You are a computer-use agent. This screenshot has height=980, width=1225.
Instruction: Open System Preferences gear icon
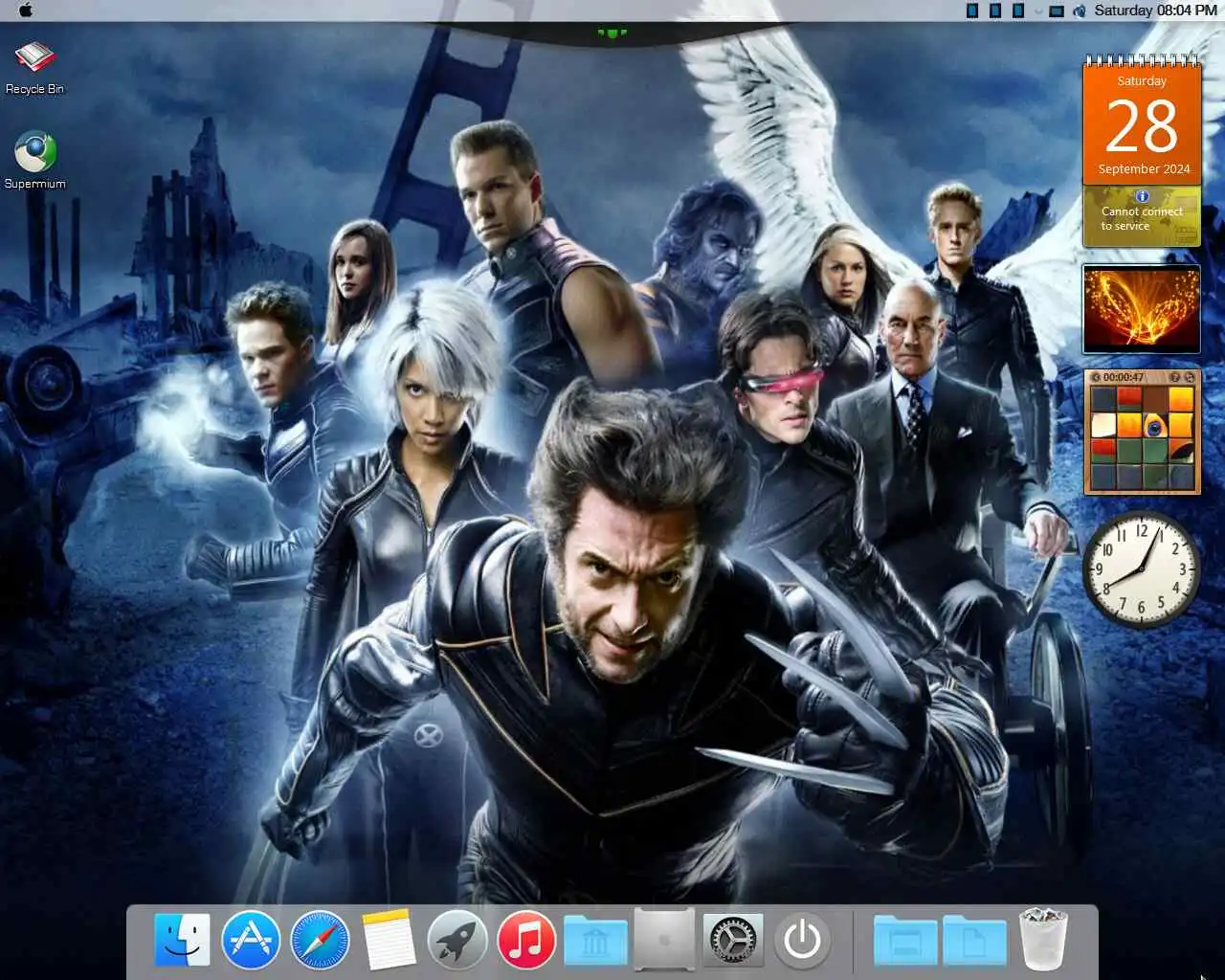(733, 939)
